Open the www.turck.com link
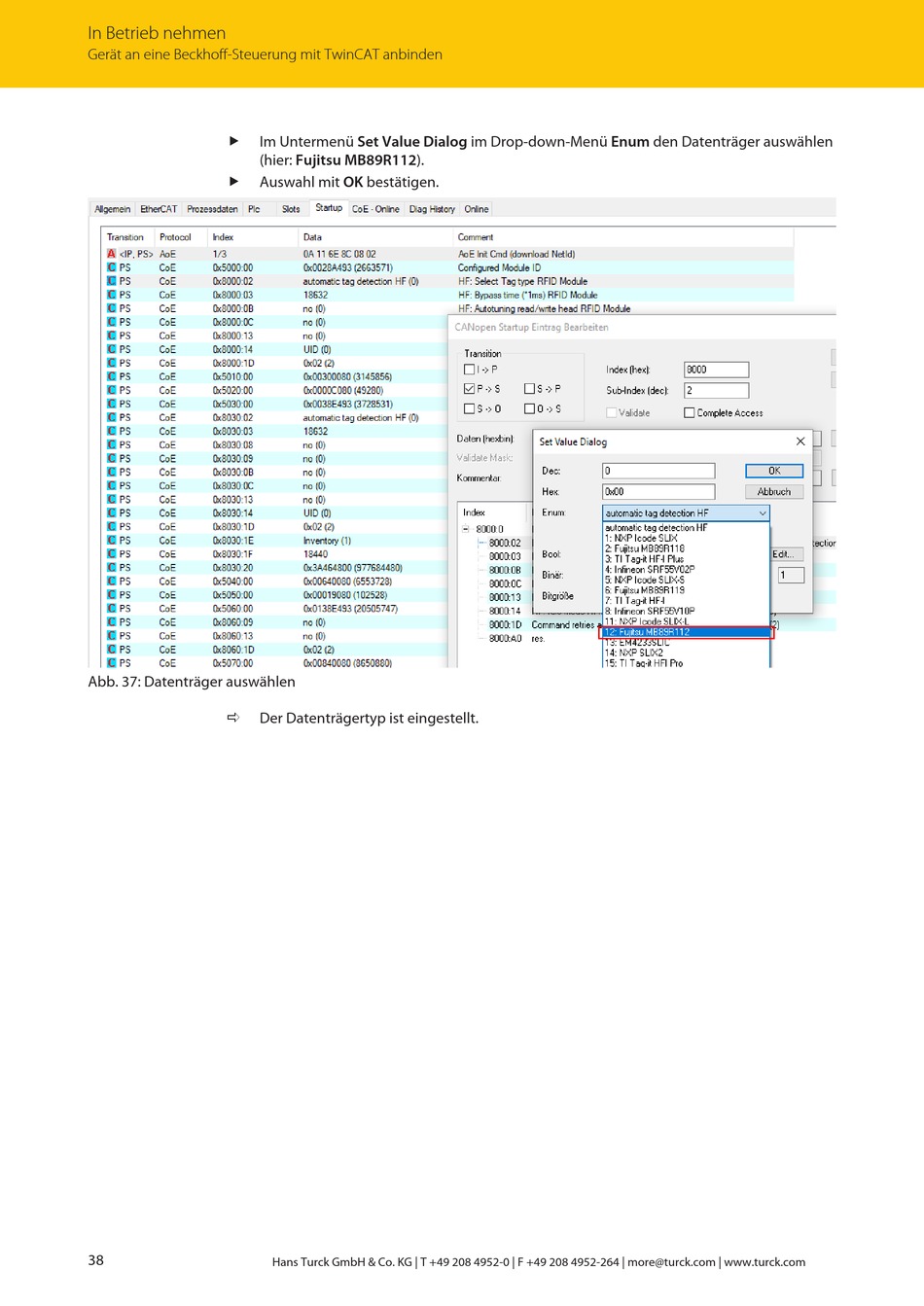This screenshot has height=1306, width=924. pos(764,1262)
